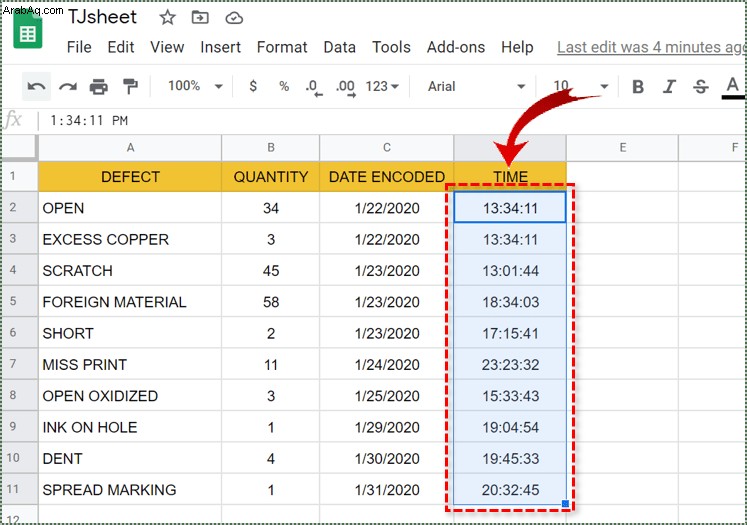Select the EXCESS COPPER cell

tap(130, 239)
